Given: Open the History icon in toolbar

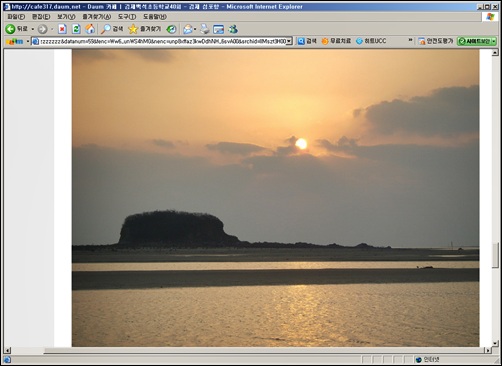Looking at the screenshot, I should [171, 29].
